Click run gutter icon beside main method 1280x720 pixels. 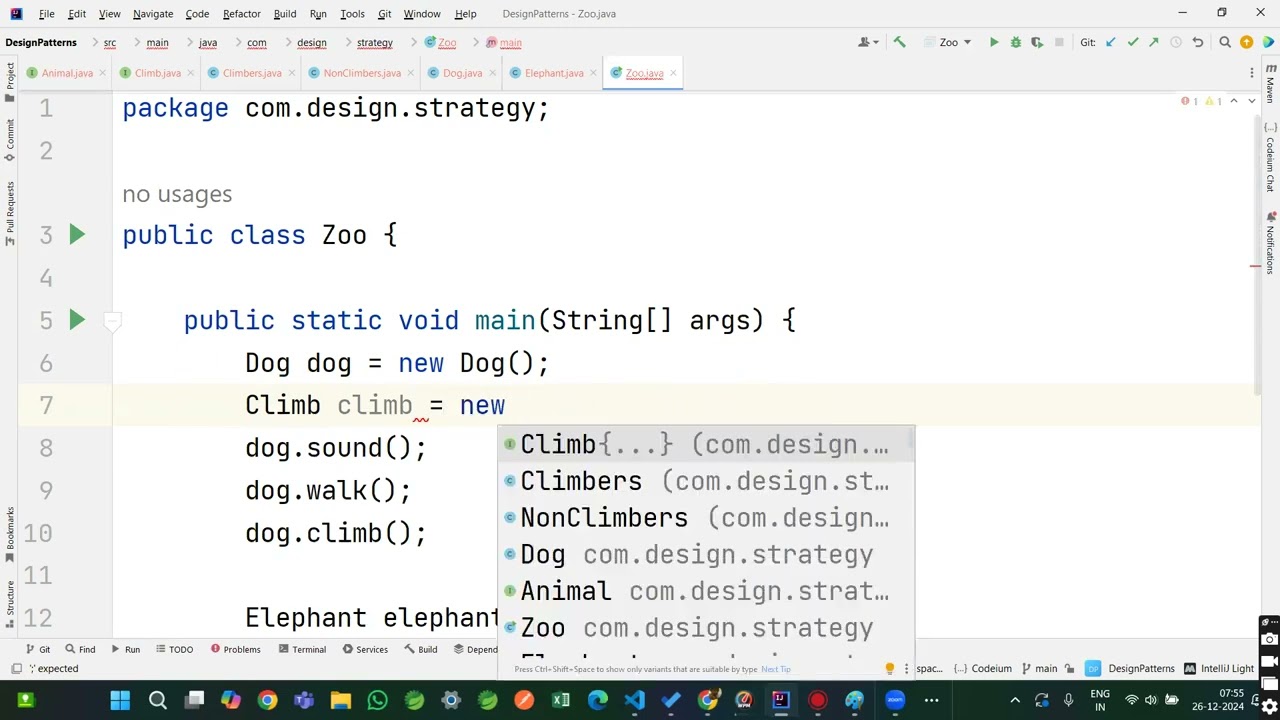(x=77, y=320)
